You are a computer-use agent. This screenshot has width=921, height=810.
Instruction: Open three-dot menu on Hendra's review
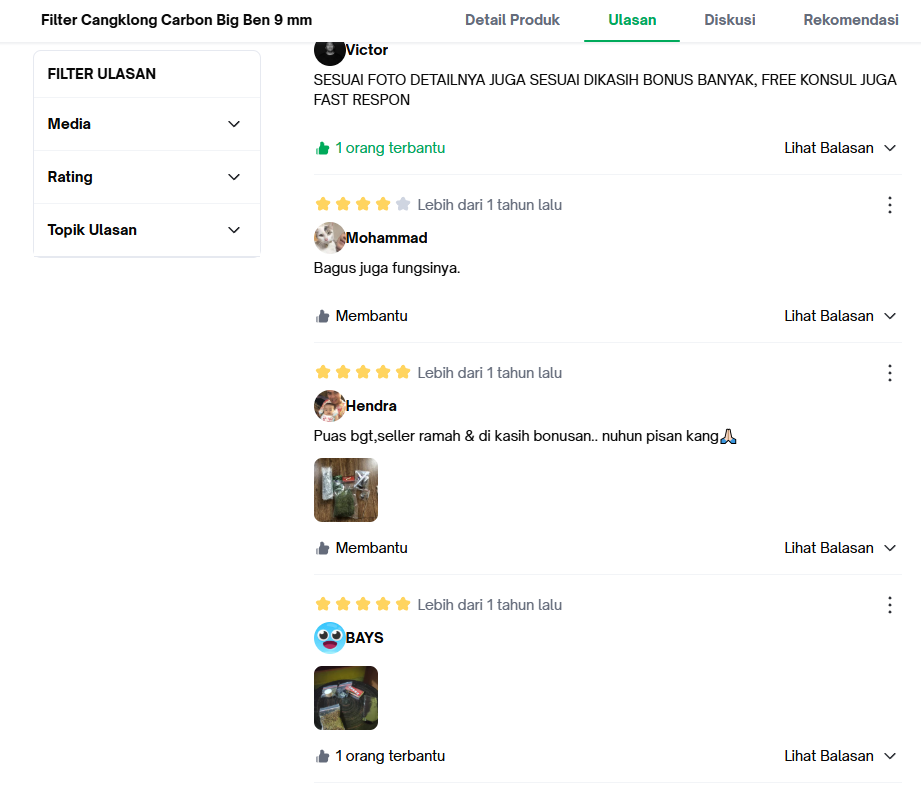pos(889,373)
